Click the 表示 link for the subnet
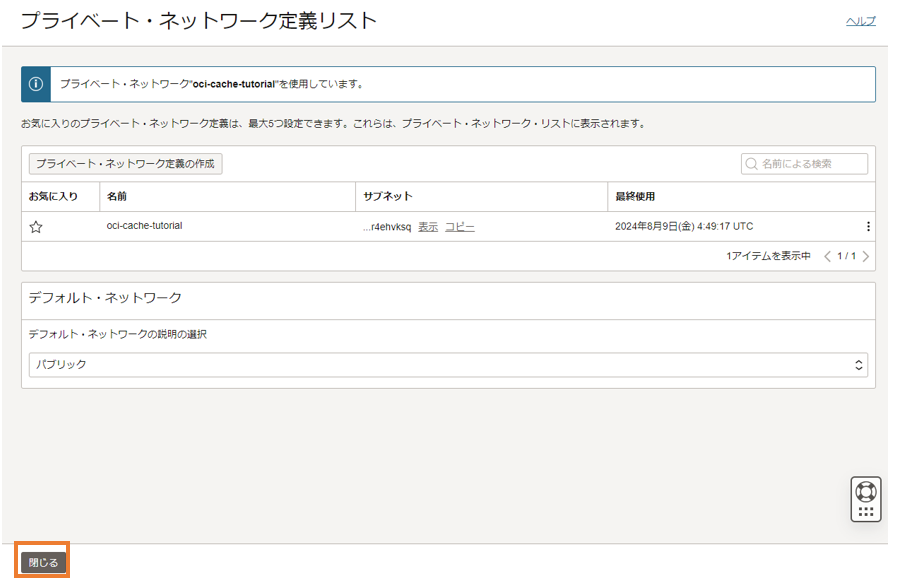 coord(428,227)
